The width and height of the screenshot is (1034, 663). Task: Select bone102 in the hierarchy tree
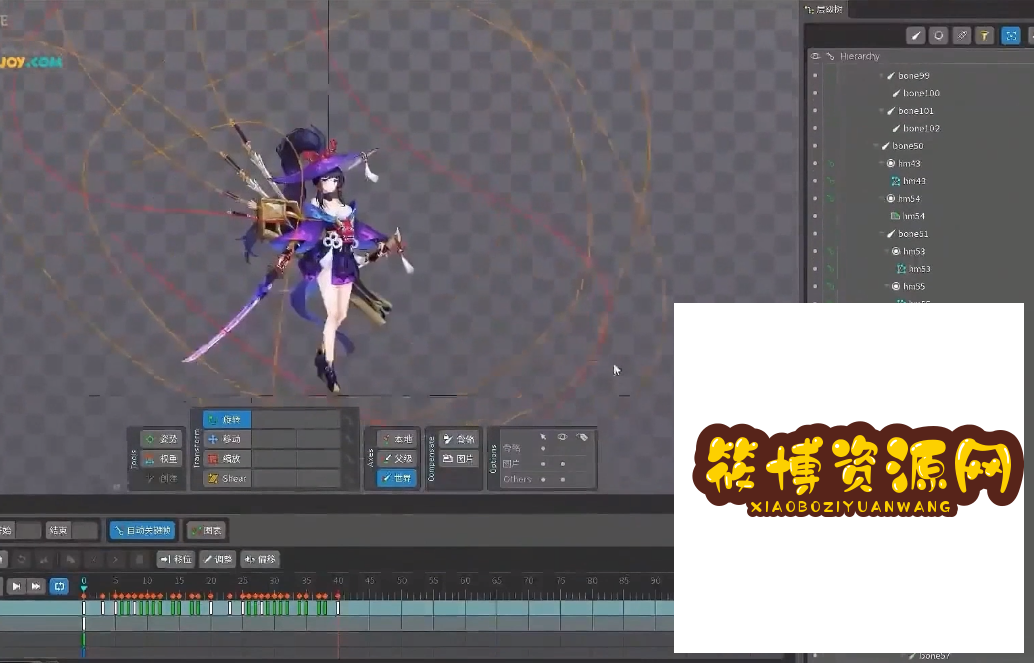click(921, 128)
